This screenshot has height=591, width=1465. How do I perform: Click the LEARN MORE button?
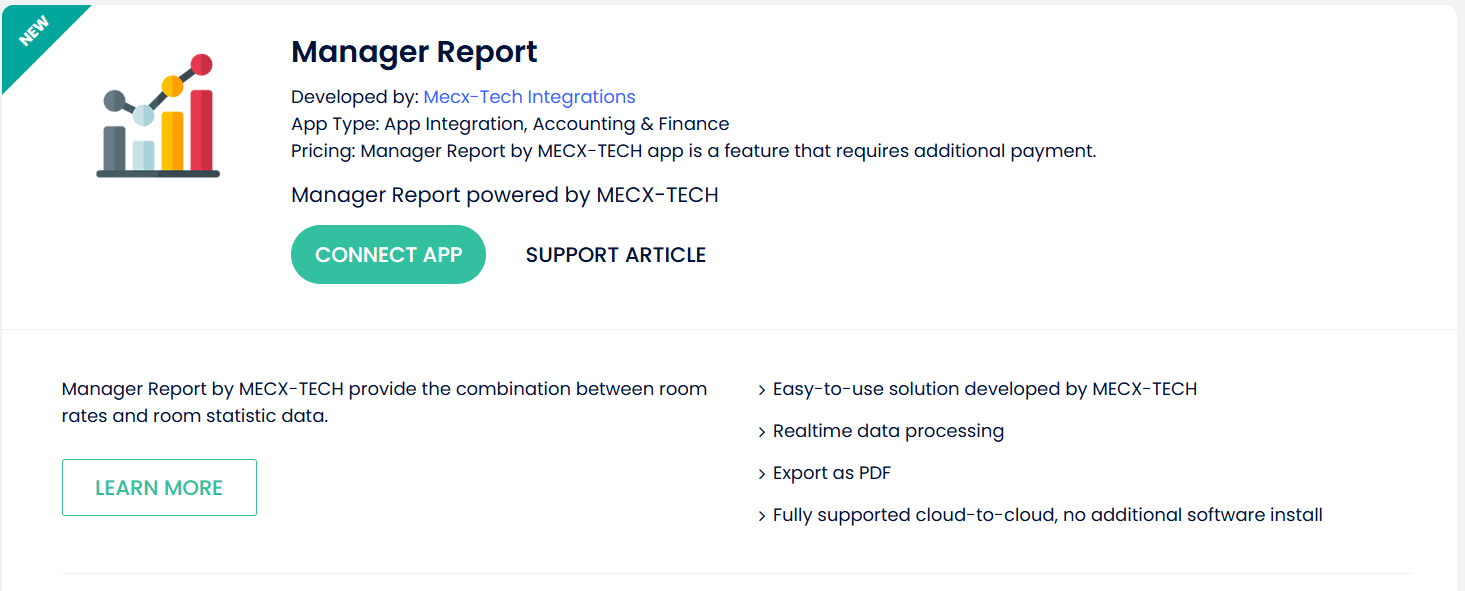(159, 488)
